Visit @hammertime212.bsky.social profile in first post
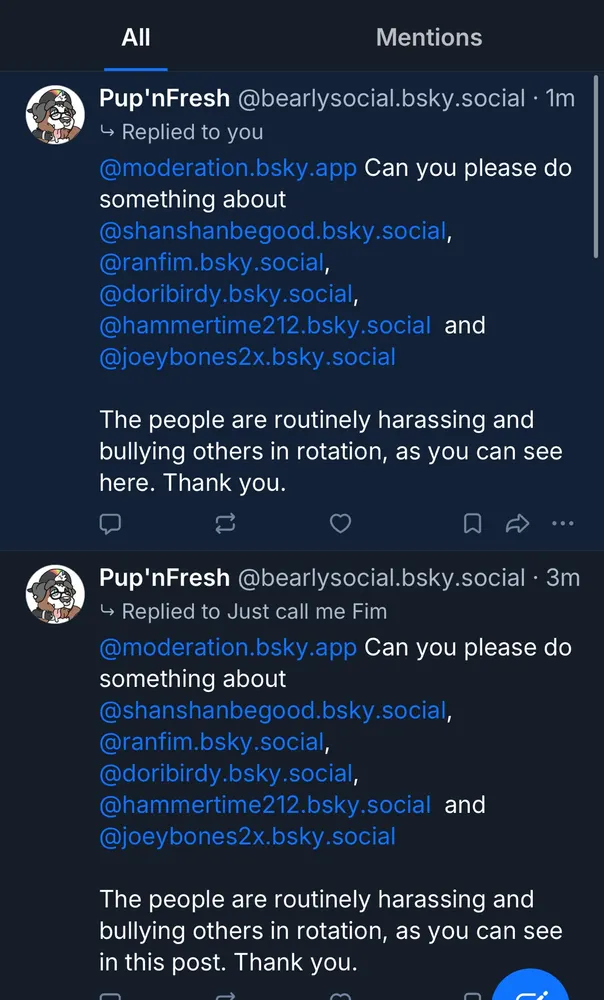 [265, 326]
